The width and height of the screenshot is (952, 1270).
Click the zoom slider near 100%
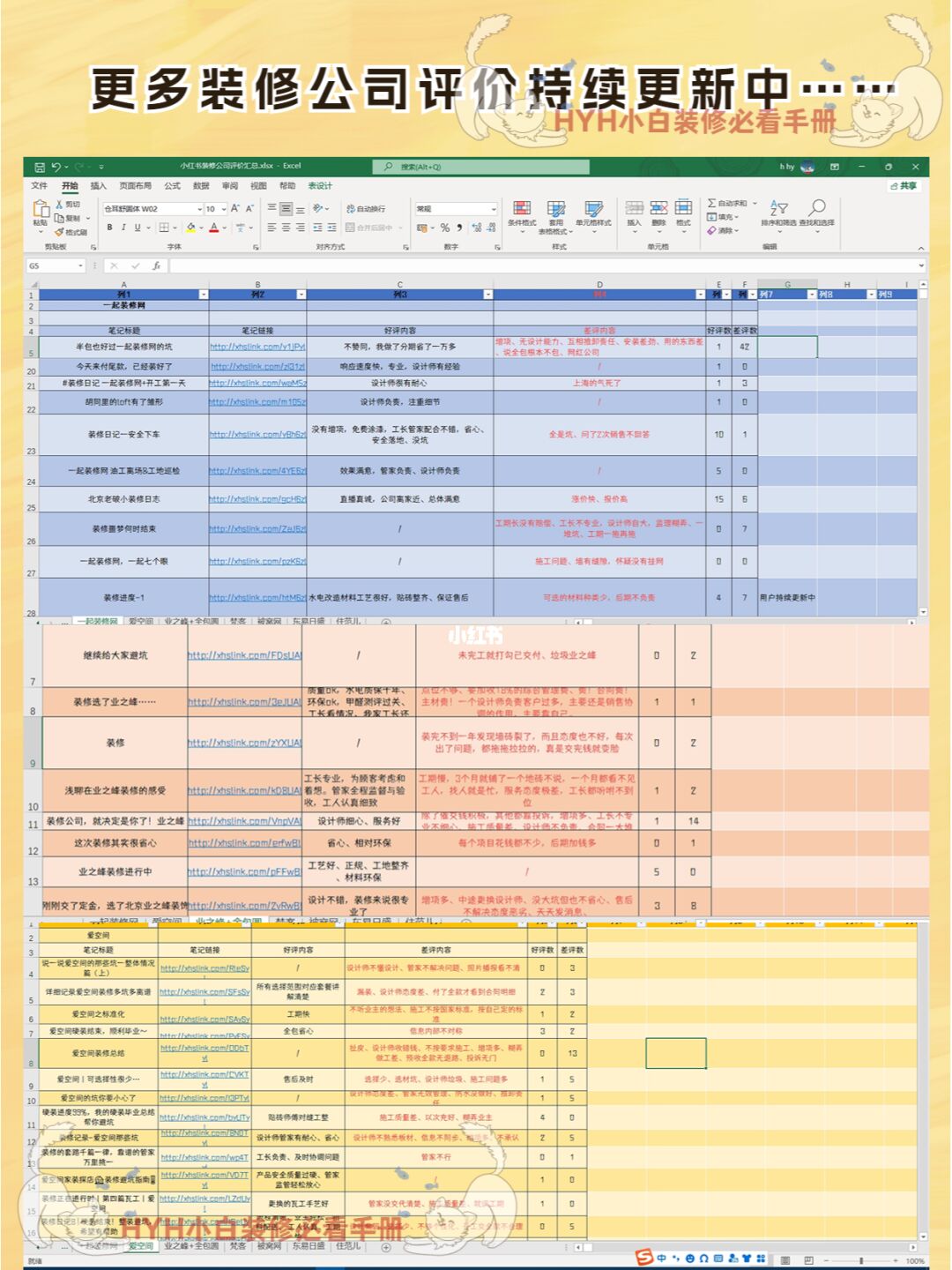(862, 1260)
